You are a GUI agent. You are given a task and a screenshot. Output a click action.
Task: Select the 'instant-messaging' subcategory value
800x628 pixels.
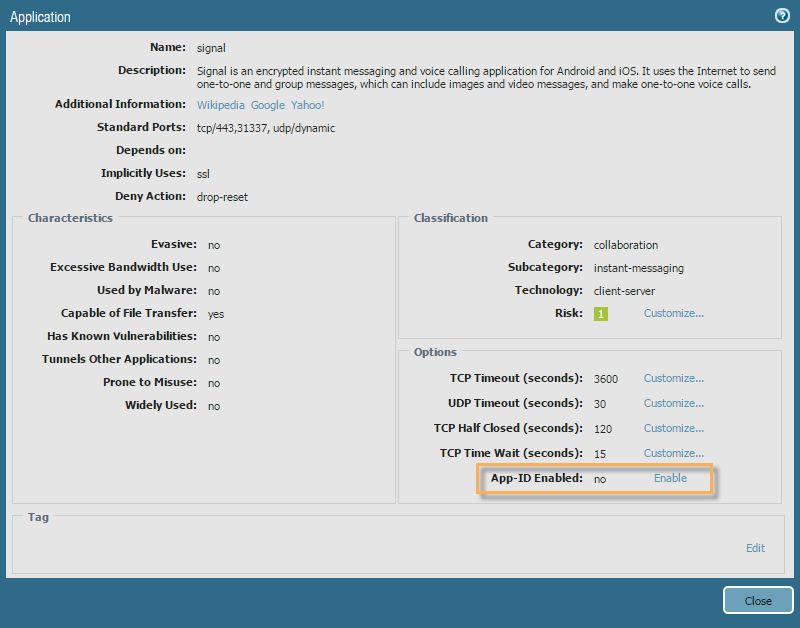pyautogui.click(x=639, y=268)
